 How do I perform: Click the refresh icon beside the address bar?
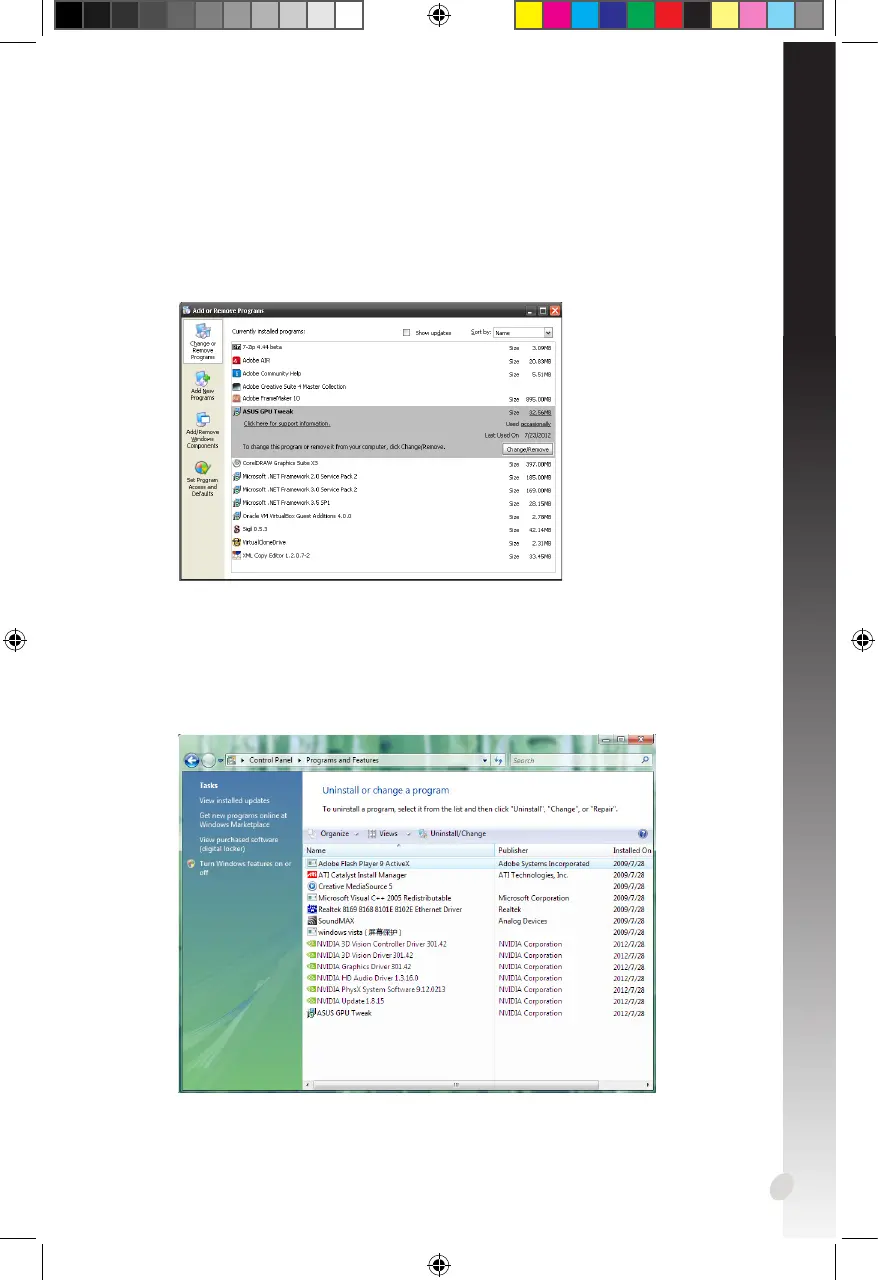497,760
